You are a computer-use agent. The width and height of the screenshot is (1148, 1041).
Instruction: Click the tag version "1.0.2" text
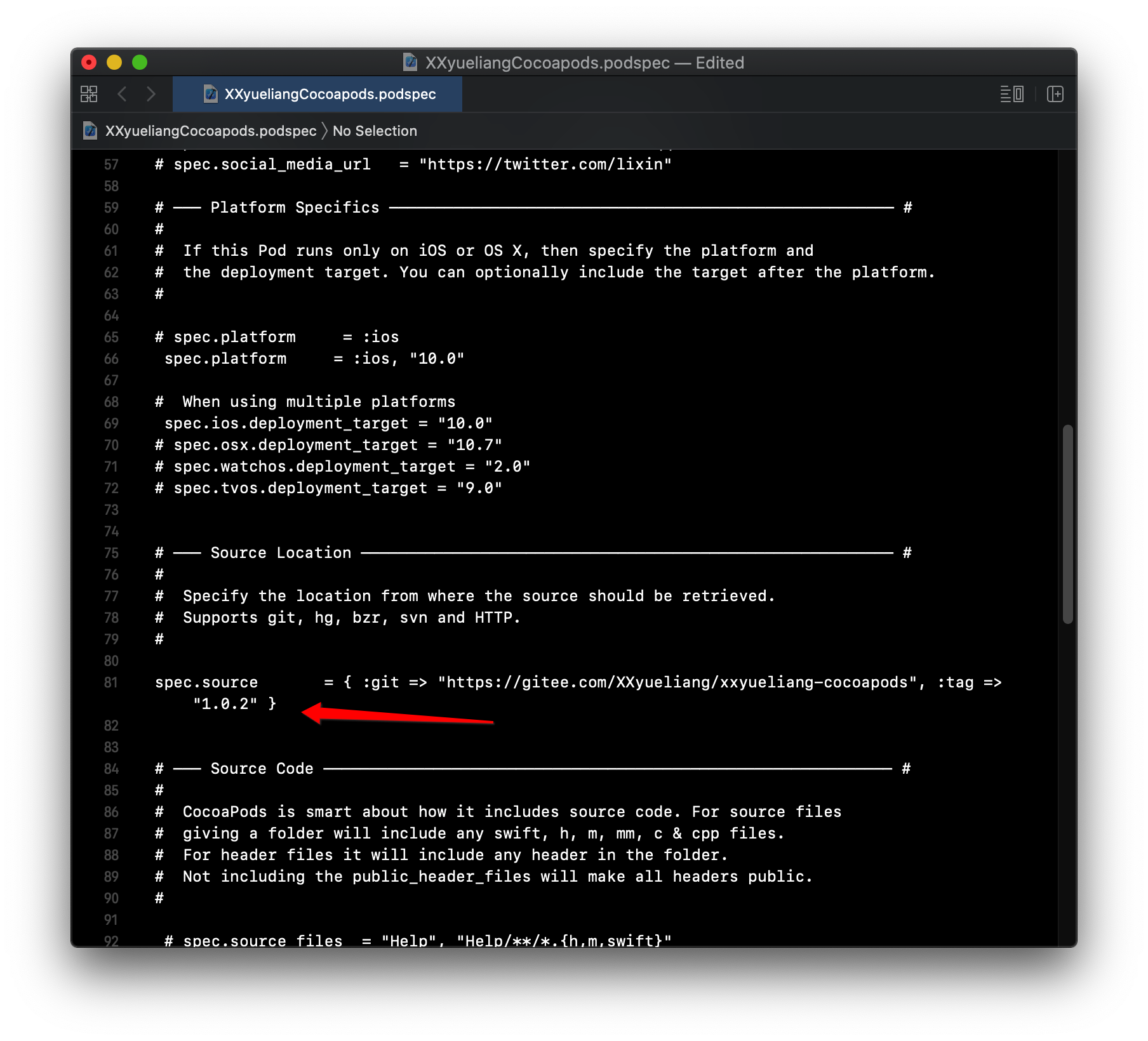click(225, 704)
